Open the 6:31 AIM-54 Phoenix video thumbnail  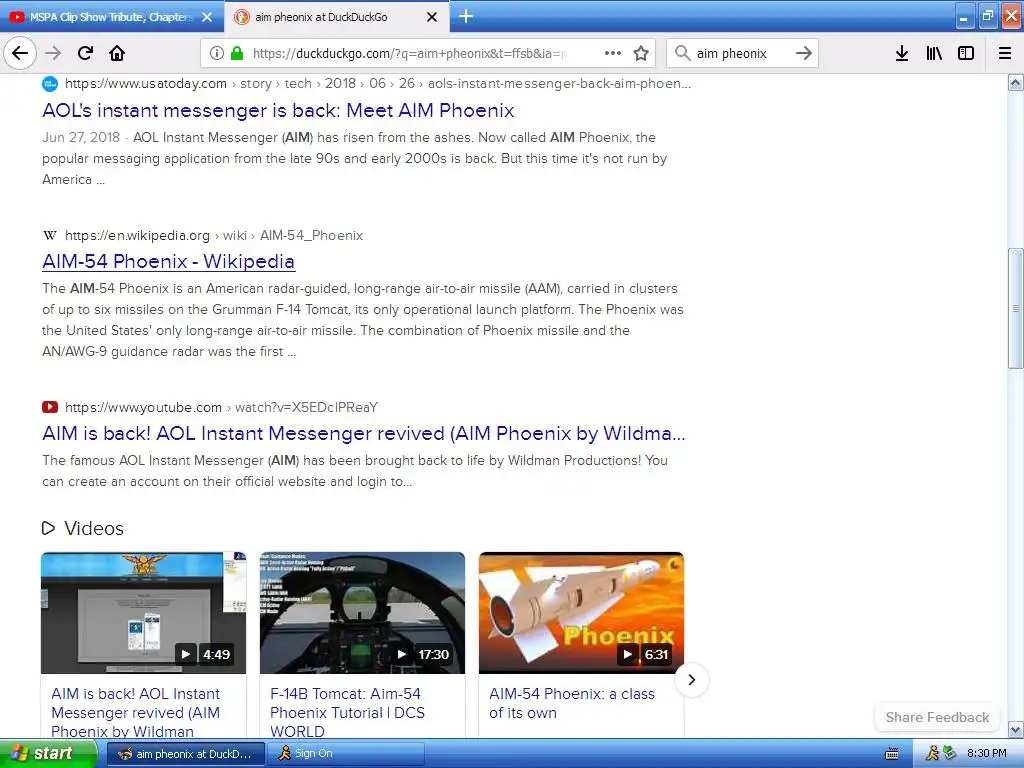581,613
